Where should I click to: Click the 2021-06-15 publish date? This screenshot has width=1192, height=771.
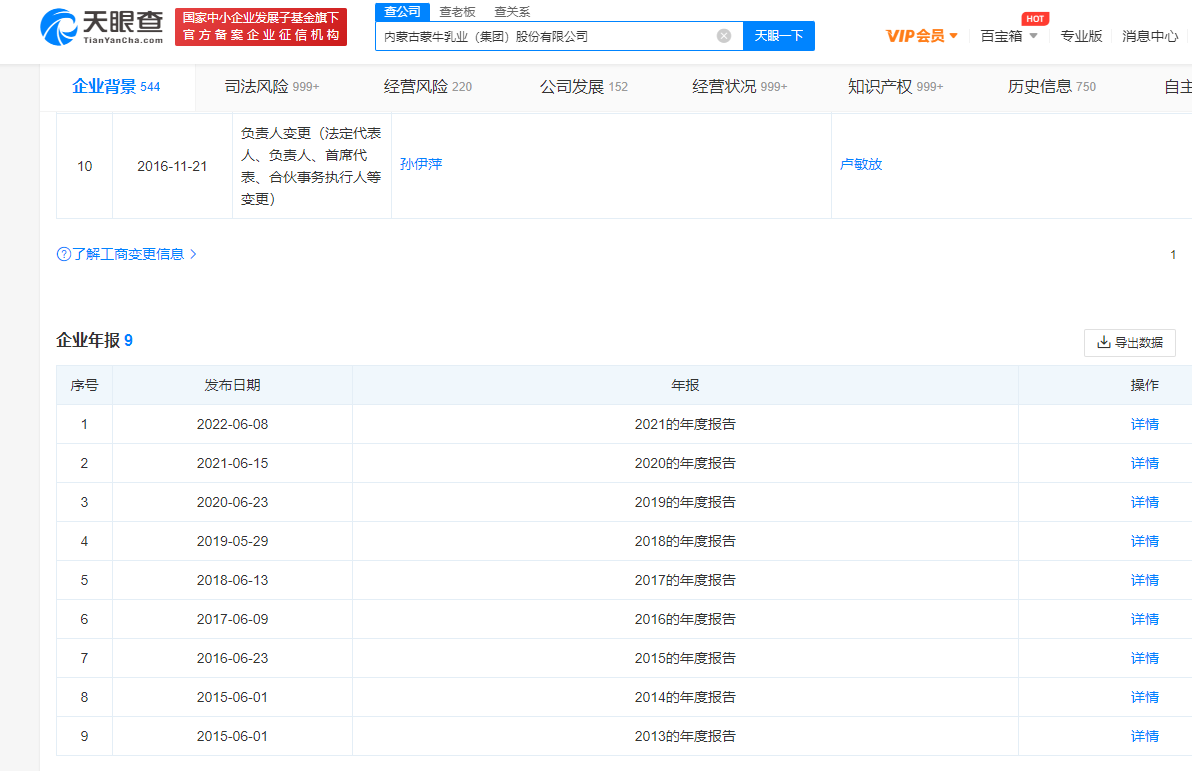tap(233, 463)
